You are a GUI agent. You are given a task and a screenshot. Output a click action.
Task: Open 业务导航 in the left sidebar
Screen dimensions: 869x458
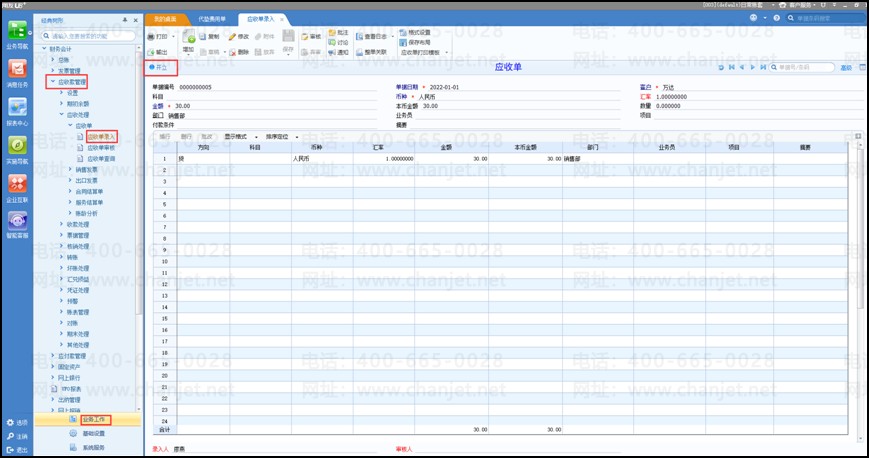[x=16, y=33]
